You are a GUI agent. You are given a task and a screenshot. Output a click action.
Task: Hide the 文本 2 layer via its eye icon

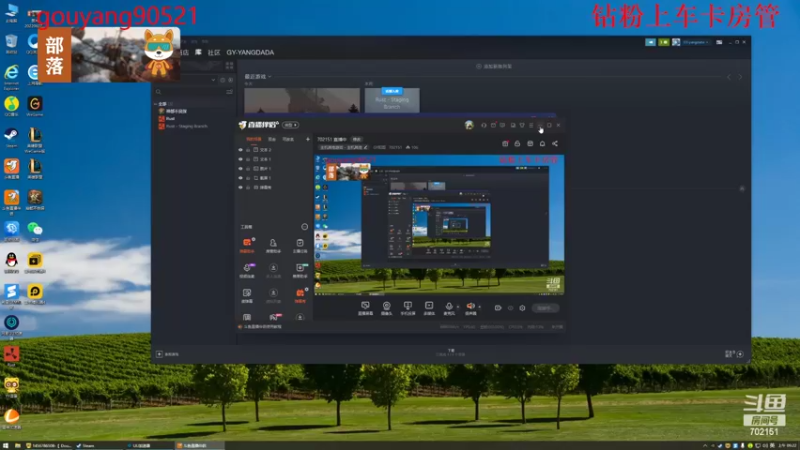coord(241,150)
